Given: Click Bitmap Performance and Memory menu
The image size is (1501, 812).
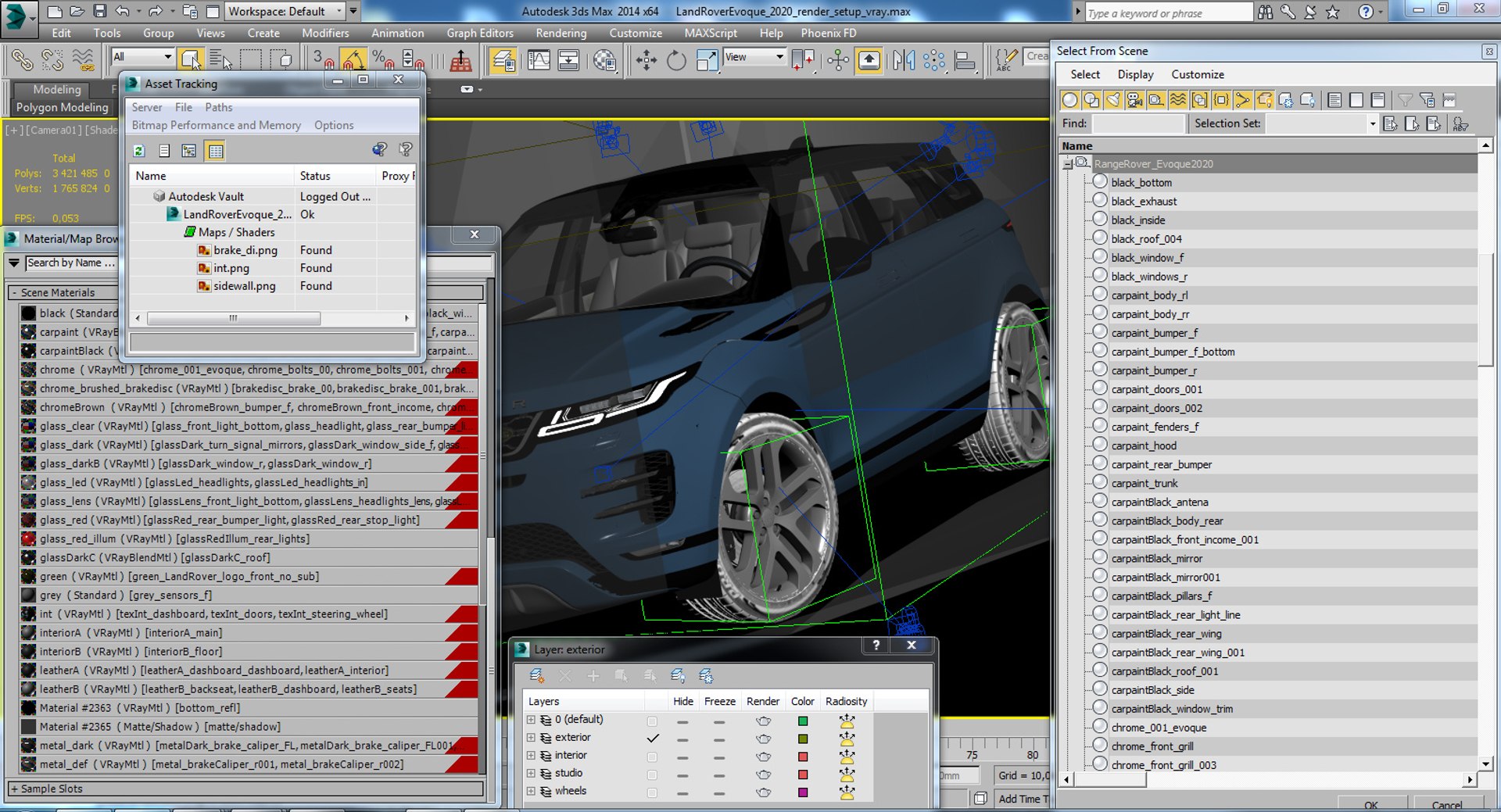Looking at the screenshot, I should click(x=216, y=125).
